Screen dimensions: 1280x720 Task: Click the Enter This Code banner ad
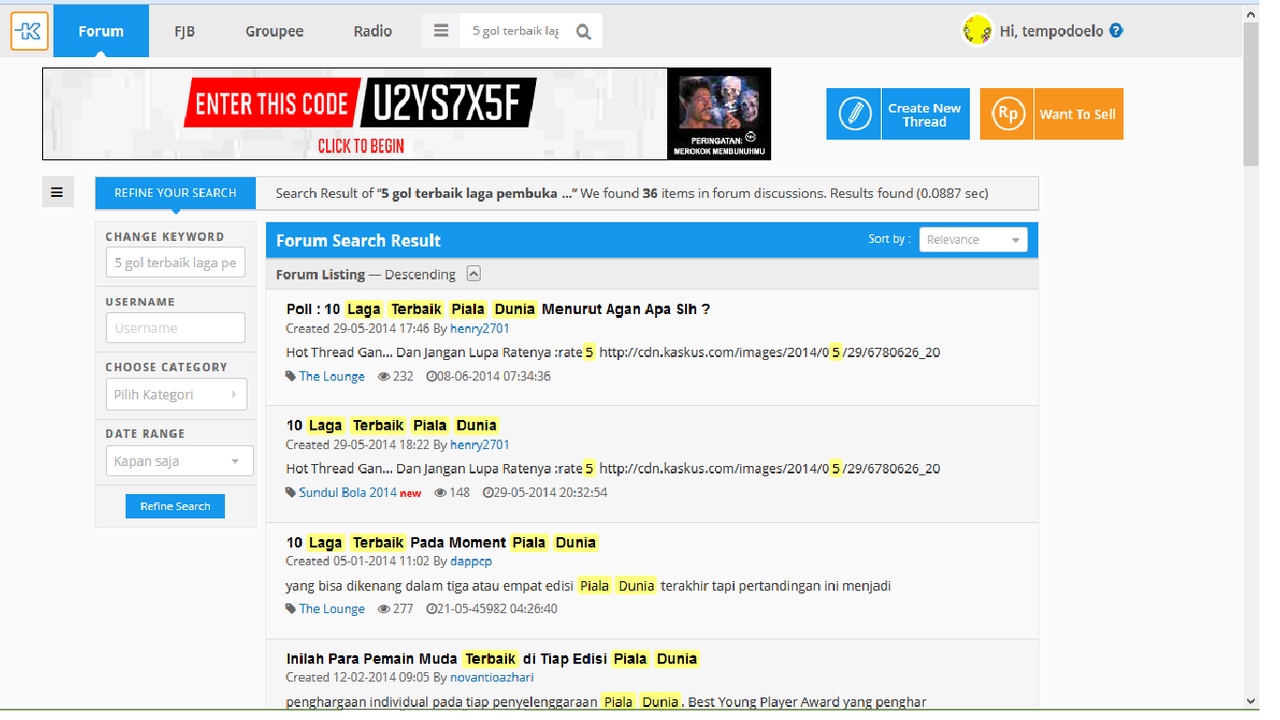(x=406, y=114)
